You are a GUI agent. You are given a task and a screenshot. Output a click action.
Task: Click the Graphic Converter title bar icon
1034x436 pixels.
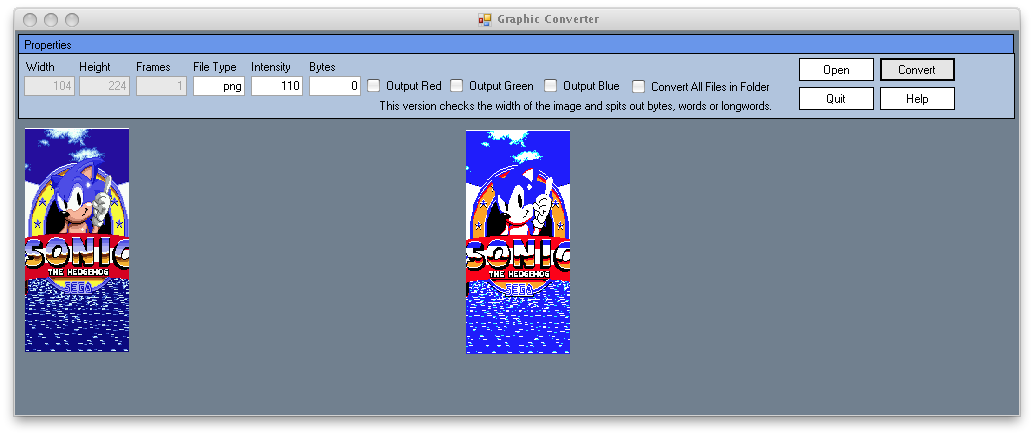click(485, 19)
